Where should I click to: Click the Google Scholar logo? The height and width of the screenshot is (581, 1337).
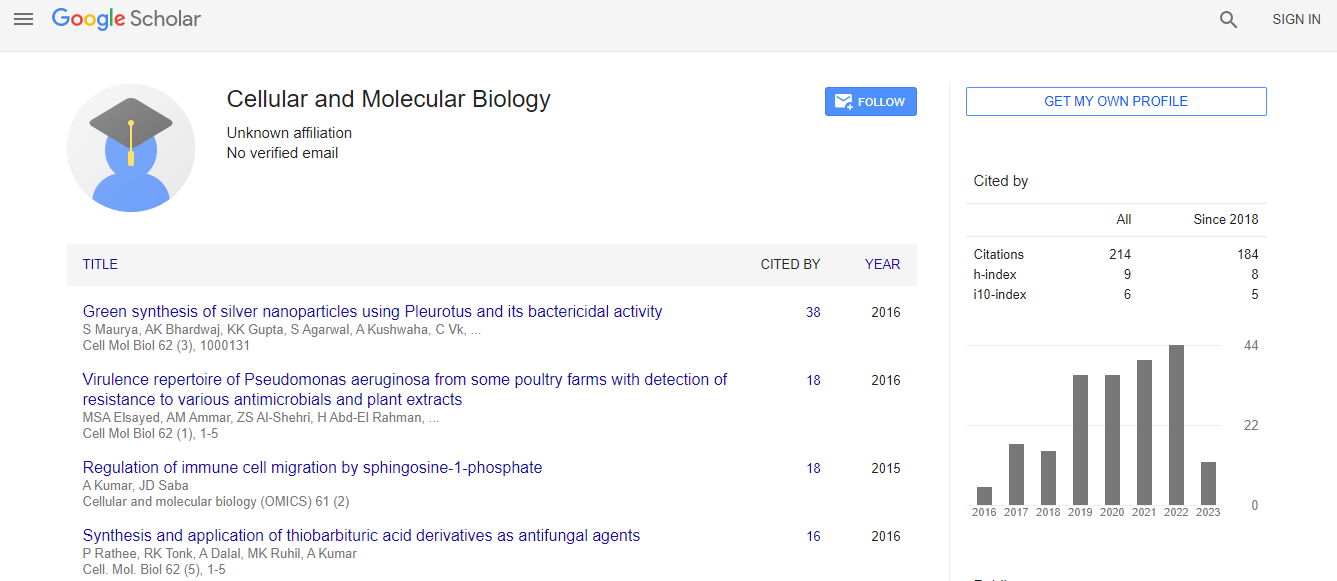[x=126, y=19]
